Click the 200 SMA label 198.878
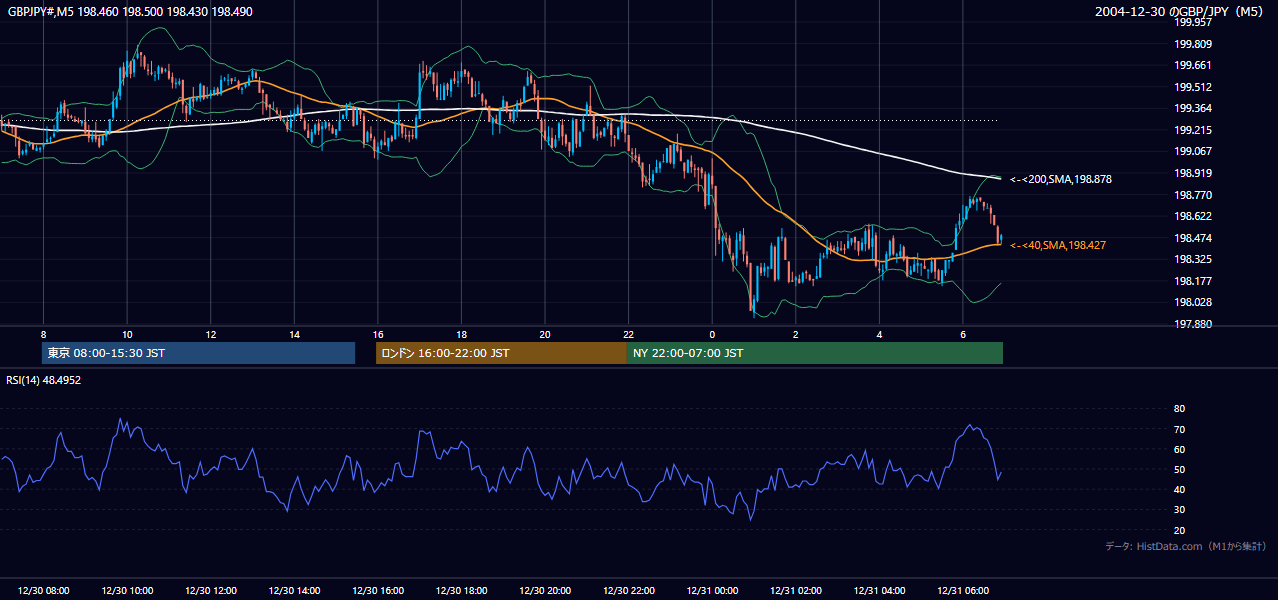1278x600 pixels. tap(1061, 179)
